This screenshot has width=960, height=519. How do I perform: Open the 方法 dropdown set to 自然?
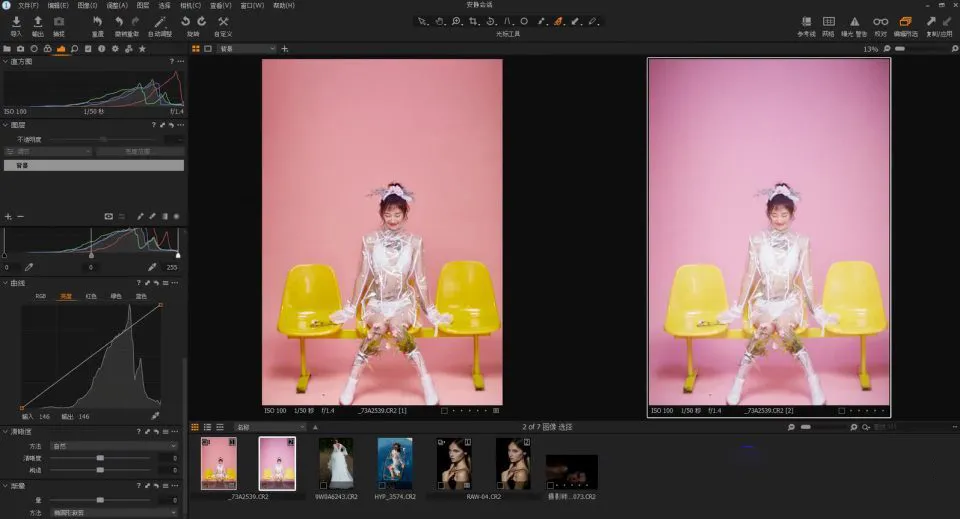tap(114, 446)
